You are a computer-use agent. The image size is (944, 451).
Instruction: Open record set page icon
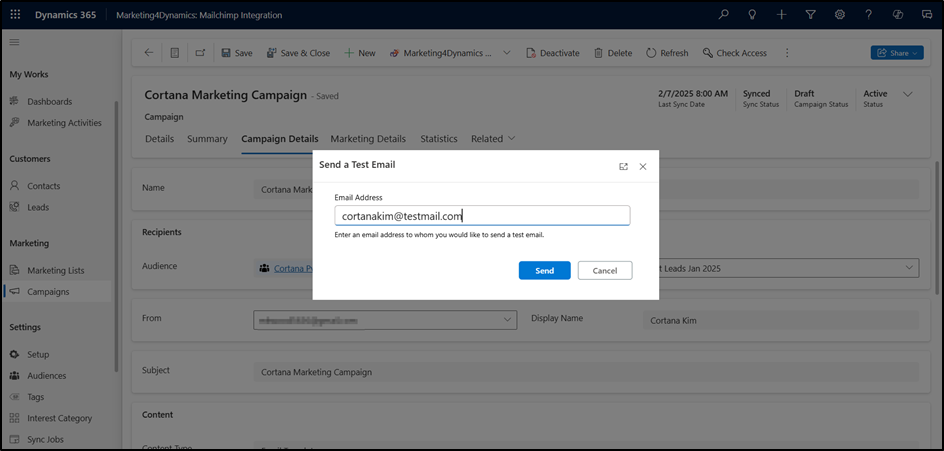(x=175, y=53)
